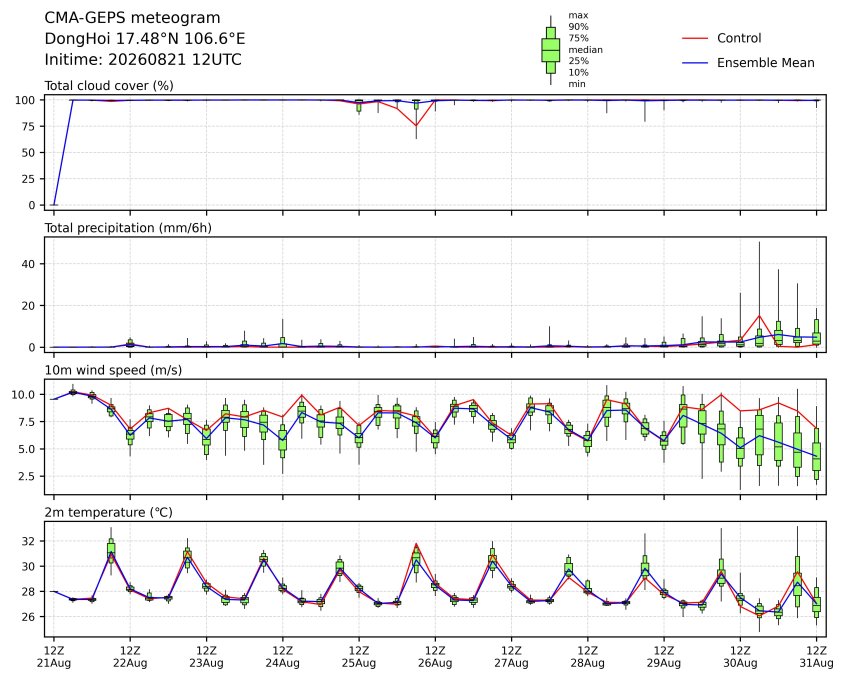Click the '90%' legend label
845x680 pixels.
[578, 27]
